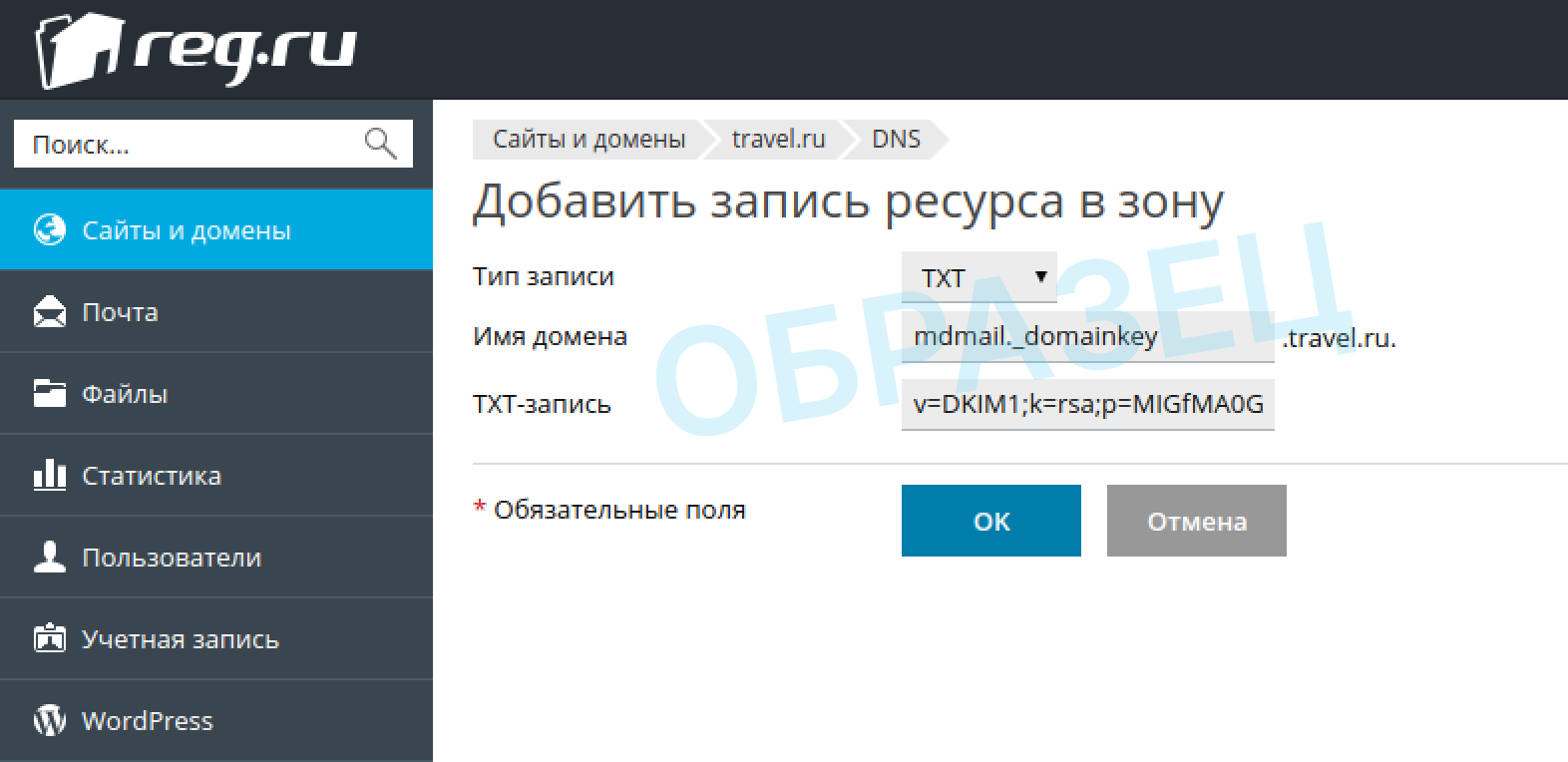Click the account icon for Учетная запись

coord(50,638)
